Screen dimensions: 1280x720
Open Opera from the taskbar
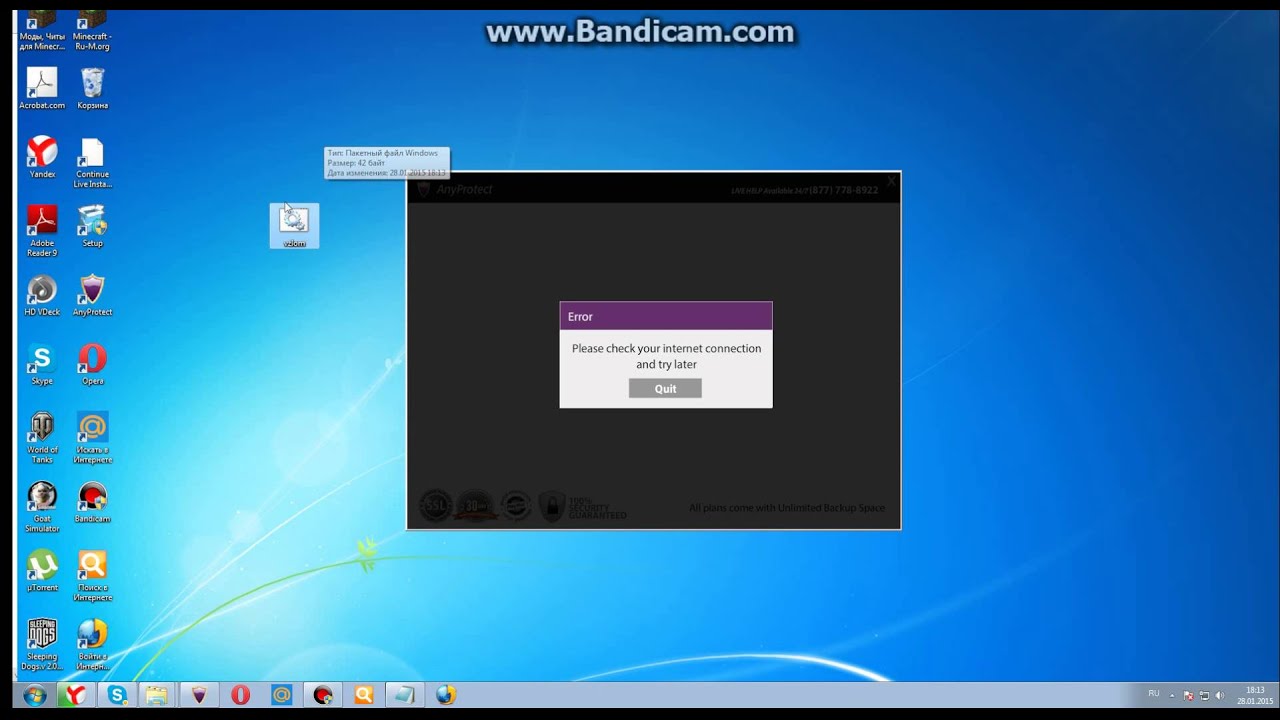coord(240,695)
